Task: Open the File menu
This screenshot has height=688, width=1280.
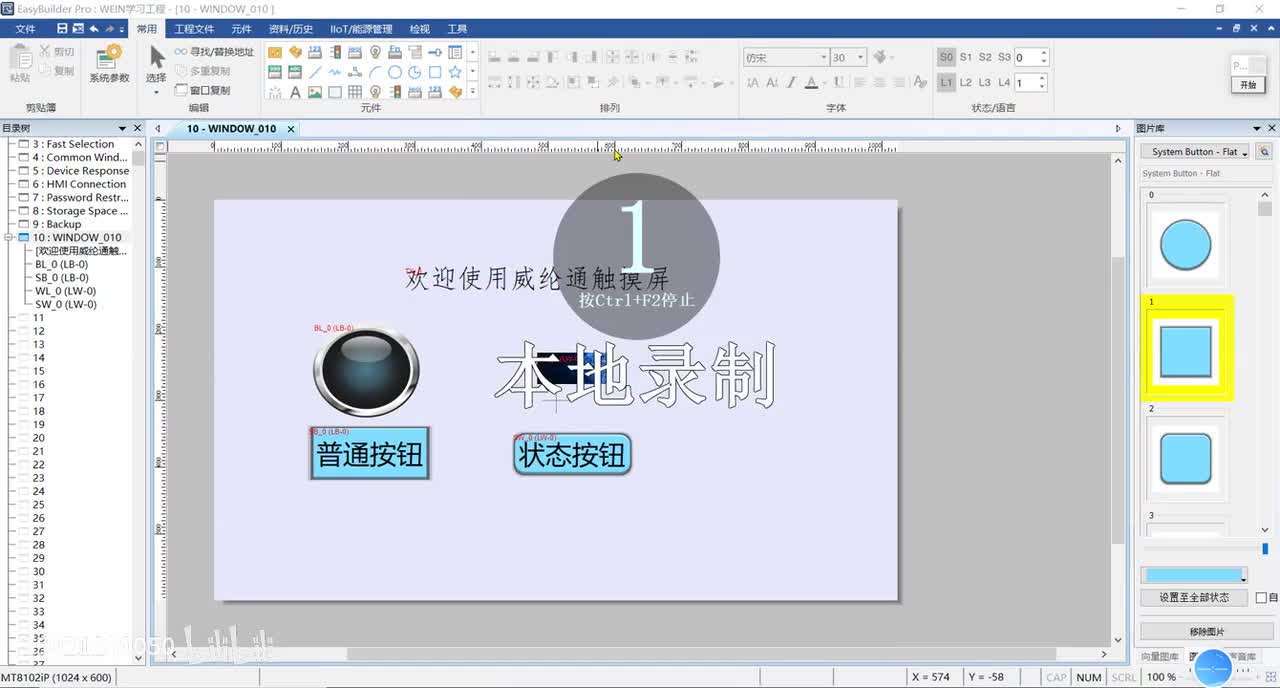Action: click(x=25, y=29)
